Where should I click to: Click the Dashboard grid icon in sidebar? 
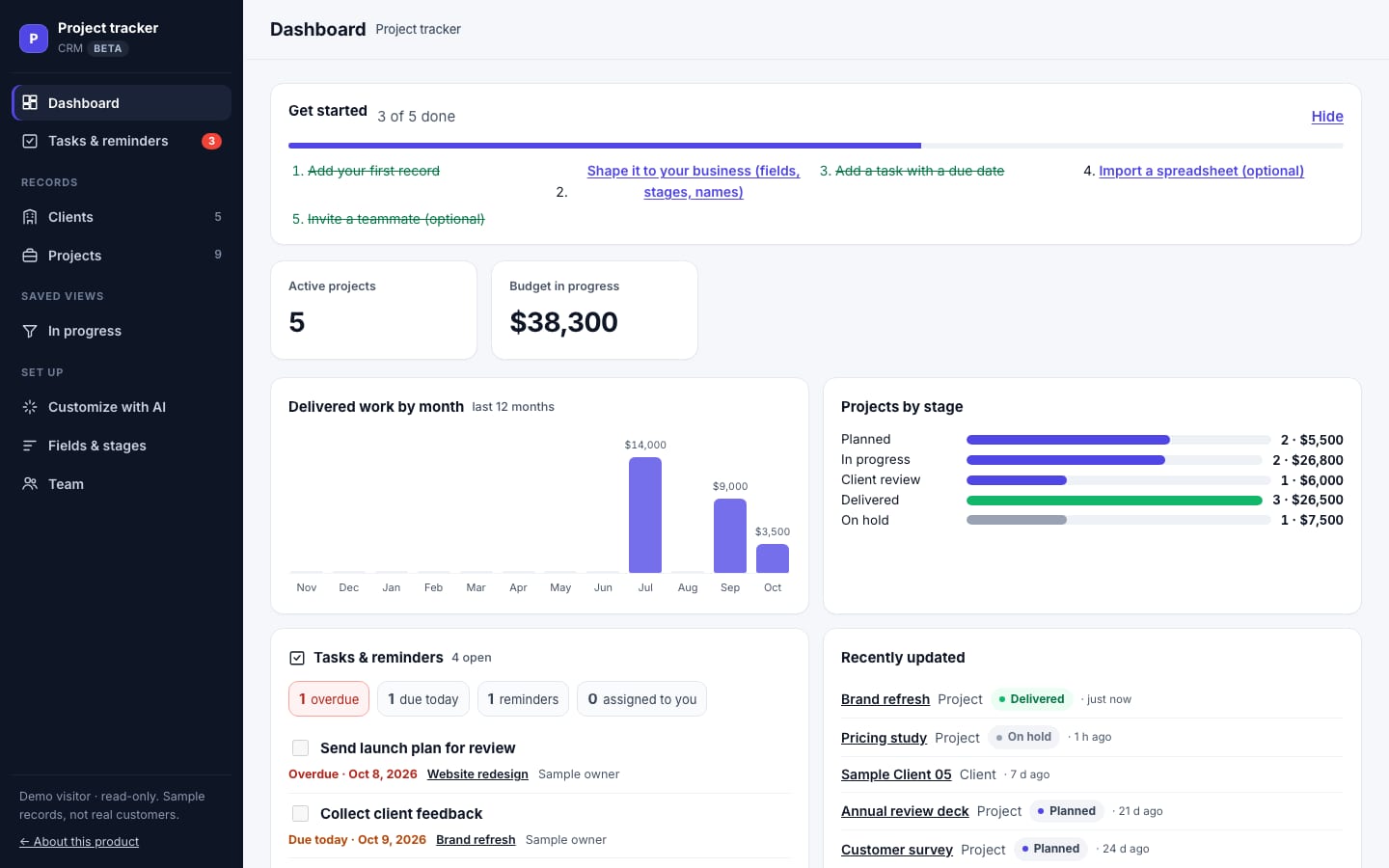30,102
